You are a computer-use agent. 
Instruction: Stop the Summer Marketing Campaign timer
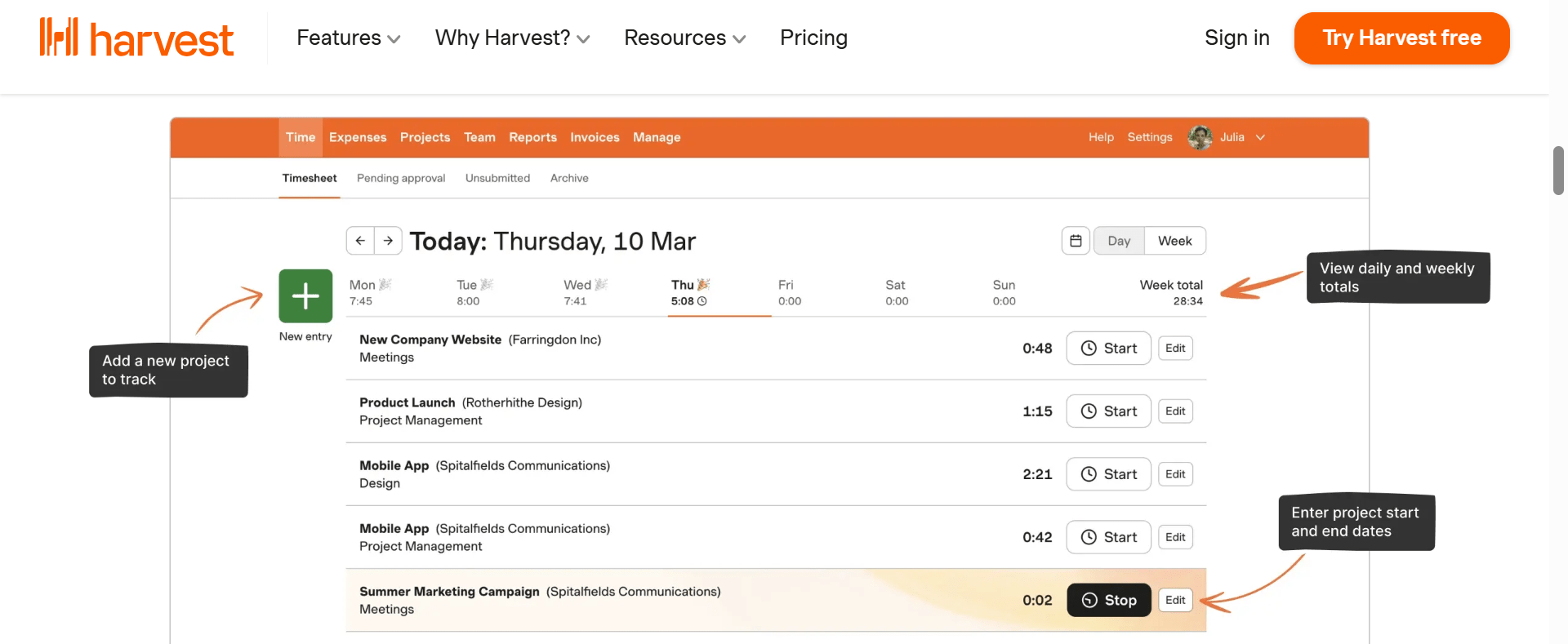1108,600
